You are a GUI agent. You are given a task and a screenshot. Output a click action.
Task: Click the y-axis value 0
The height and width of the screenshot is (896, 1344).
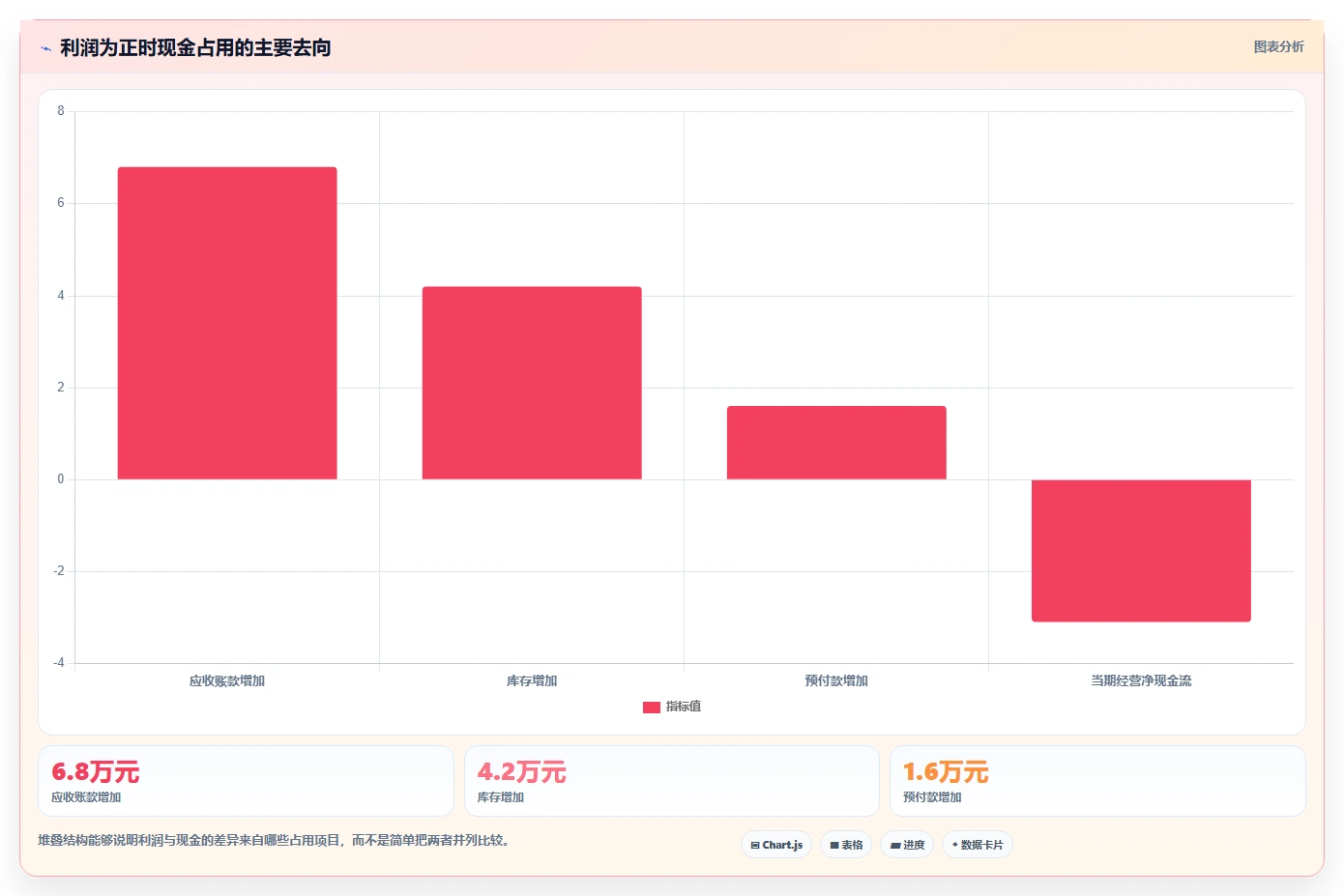click(61, 479)
